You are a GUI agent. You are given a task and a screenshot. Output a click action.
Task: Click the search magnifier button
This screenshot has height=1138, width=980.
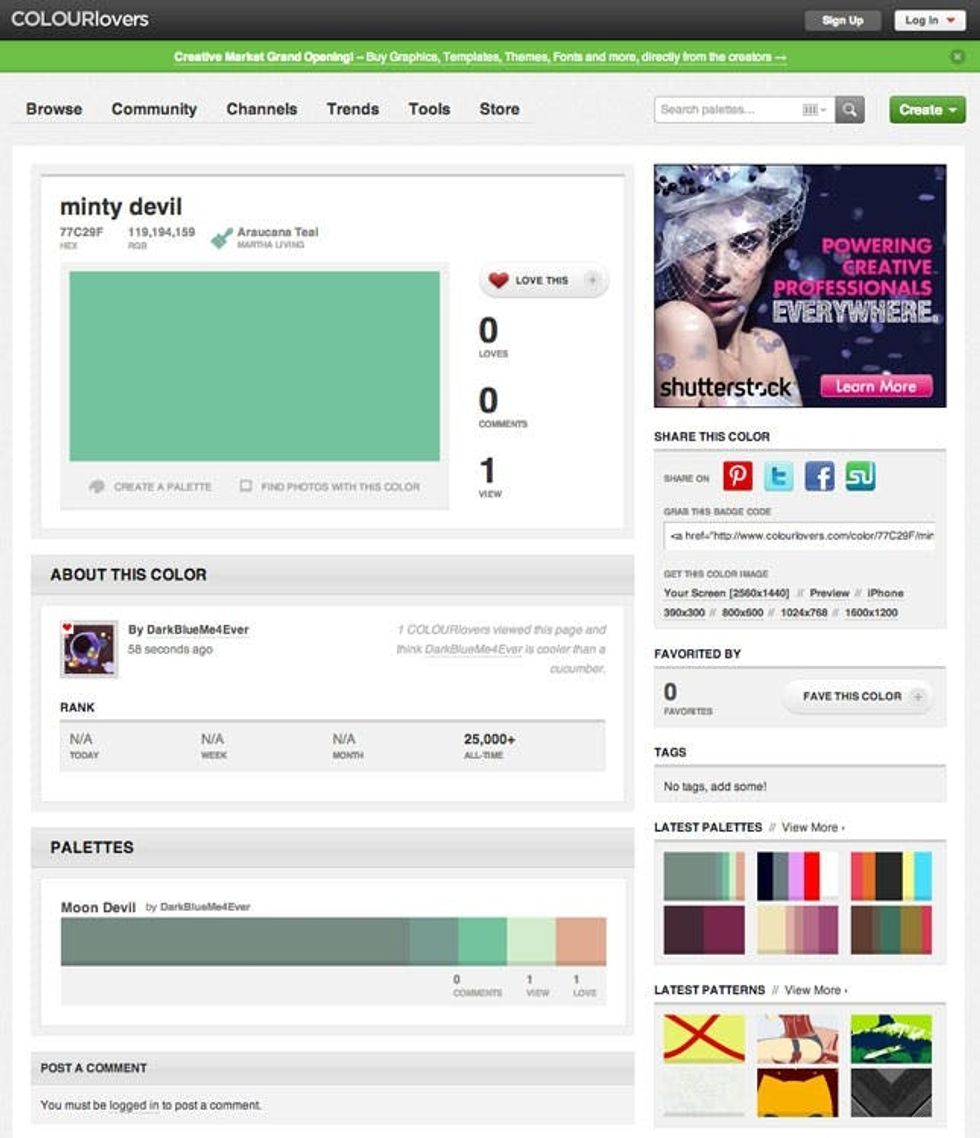(x=850, y=110)
